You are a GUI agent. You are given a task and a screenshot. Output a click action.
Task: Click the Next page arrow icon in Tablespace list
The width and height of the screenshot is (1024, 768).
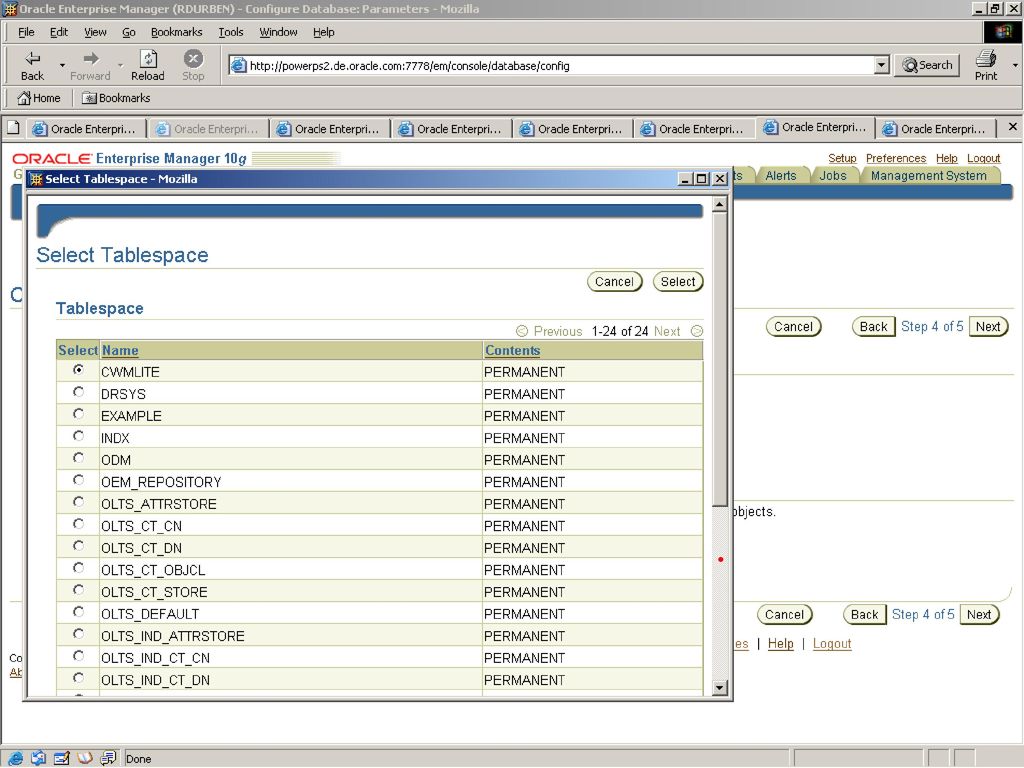click(697, 331)
